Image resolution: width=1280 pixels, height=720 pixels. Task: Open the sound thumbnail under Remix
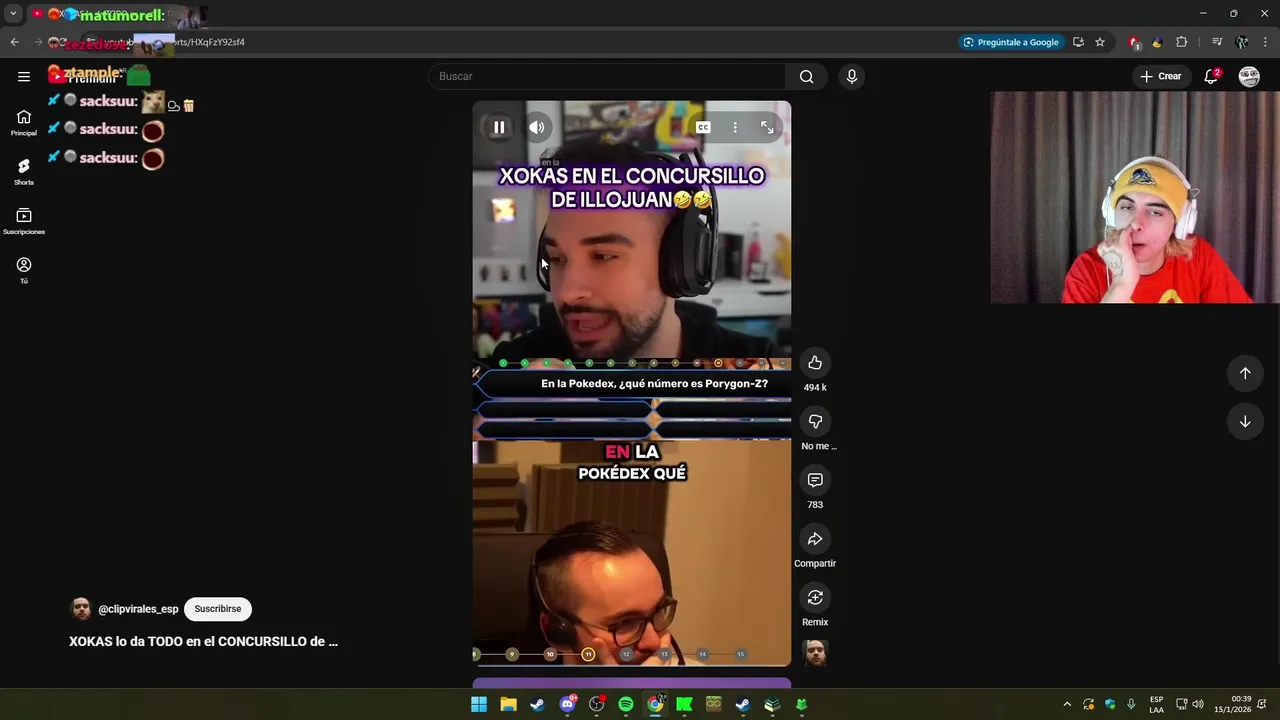click(x=815, y=653)
